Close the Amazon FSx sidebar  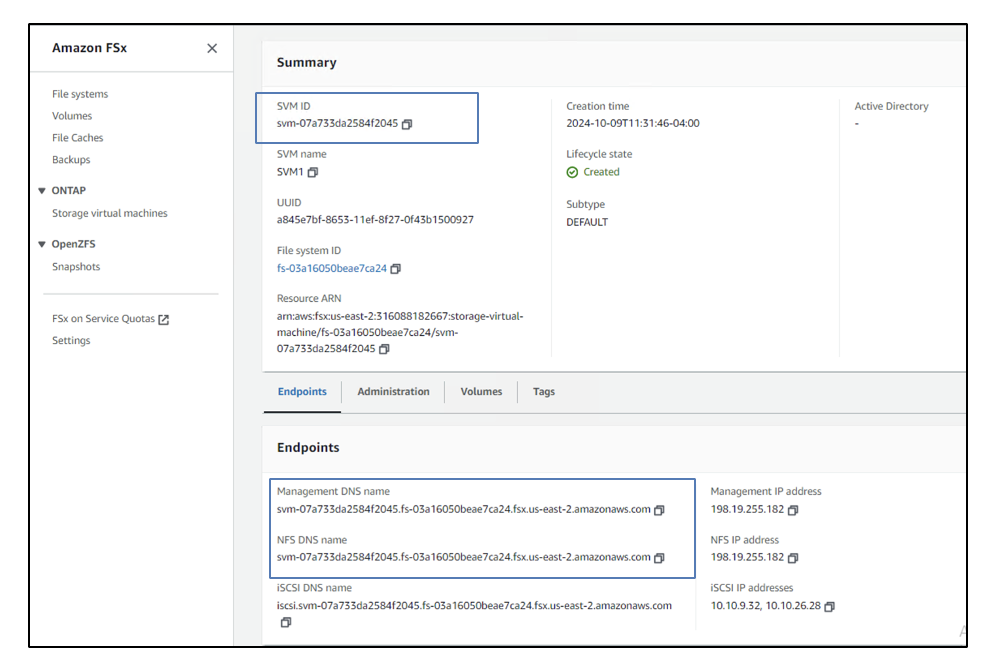tap(212, 48)
